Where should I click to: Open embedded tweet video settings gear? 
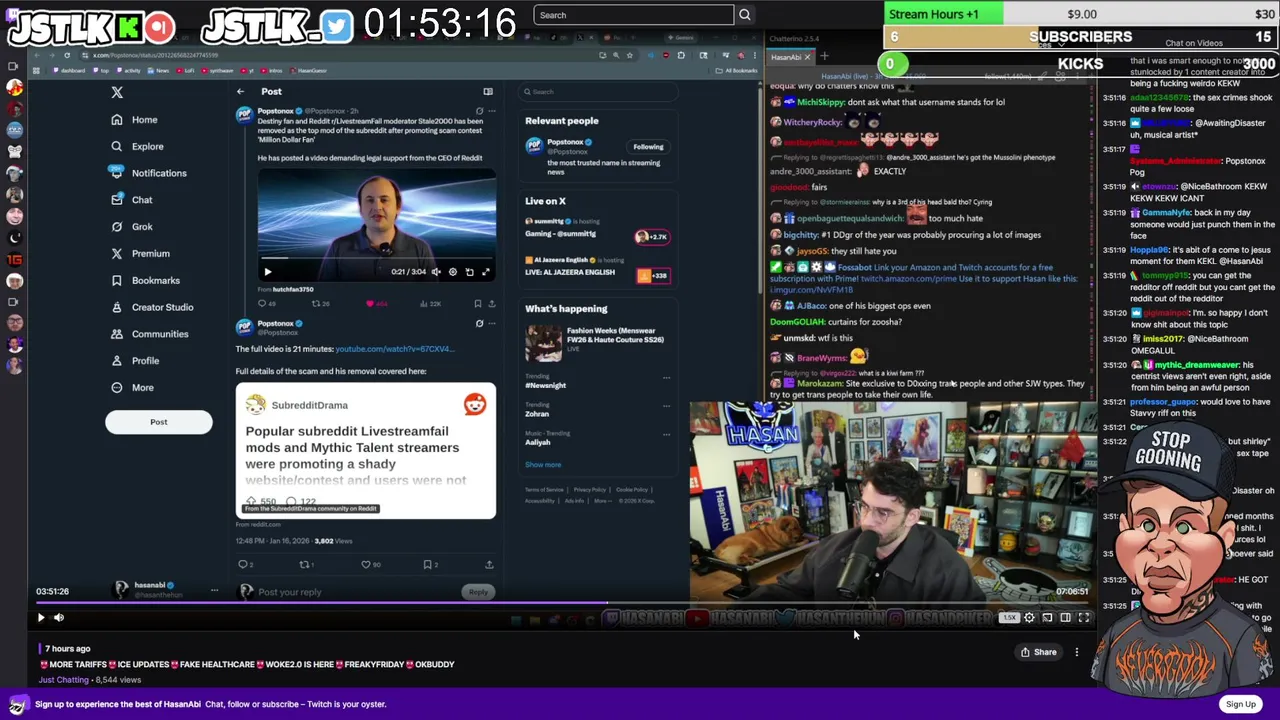(453, 272)
